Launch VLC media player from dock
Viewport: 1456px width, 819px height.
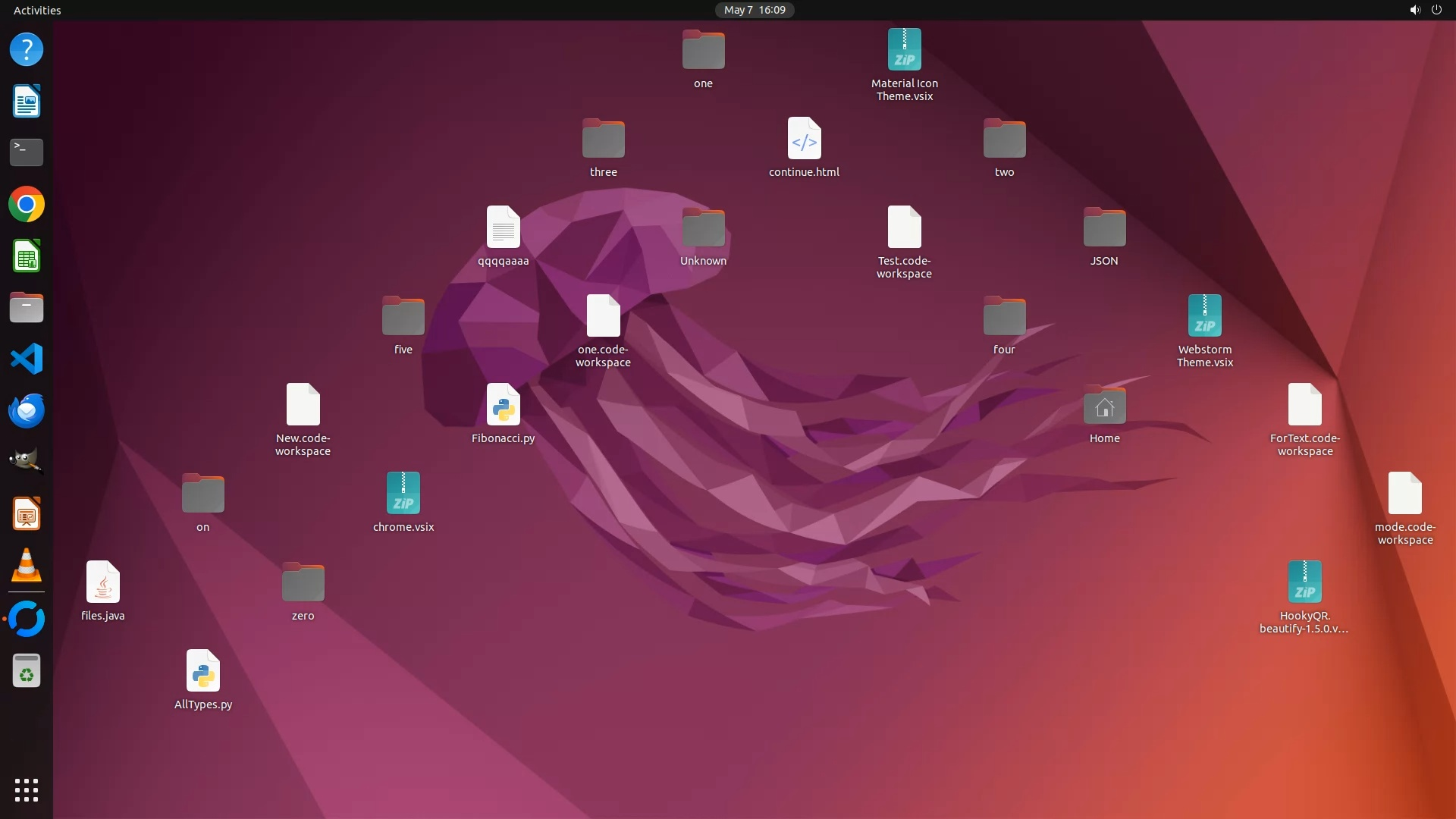pos(27,566)
